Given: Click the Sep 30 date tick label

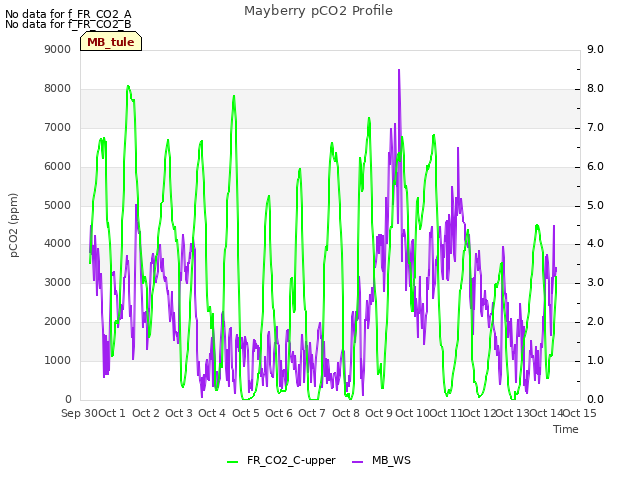Looking at the screenshot, I should coord(80,413).
